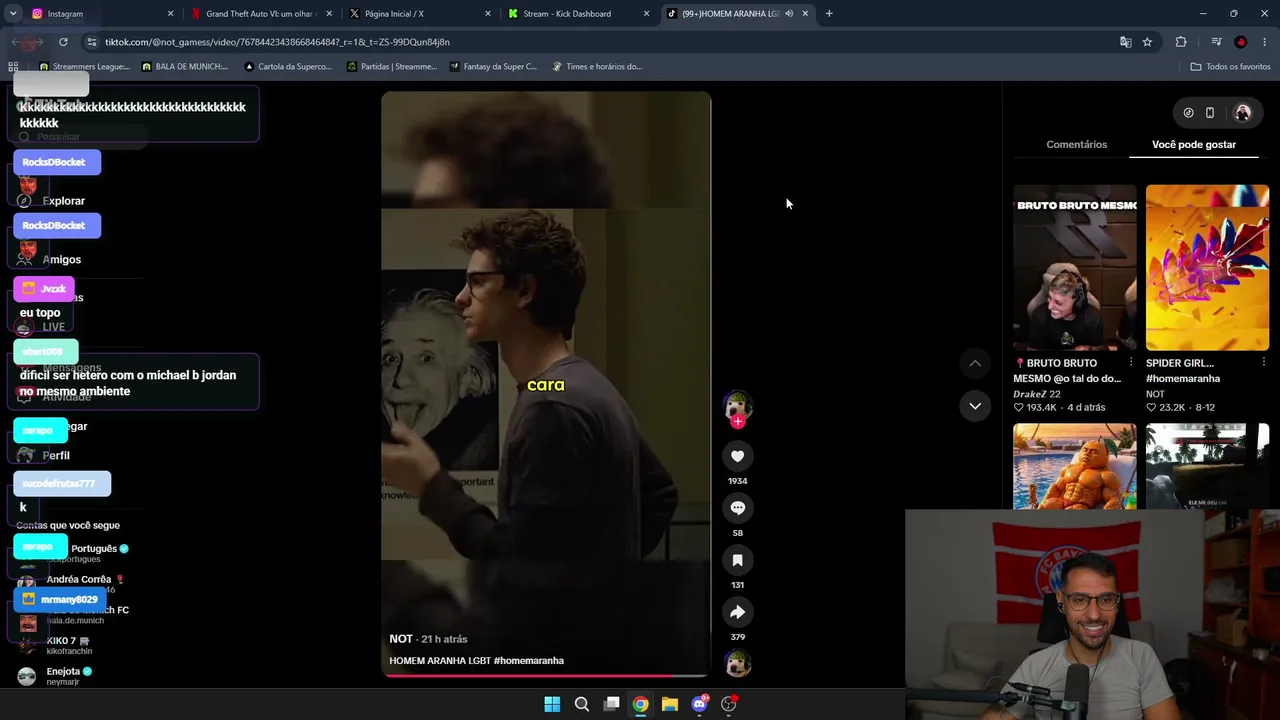Open OBS Studio from the taskbar
Screen dimensions: 1280x720
[729, 704]
